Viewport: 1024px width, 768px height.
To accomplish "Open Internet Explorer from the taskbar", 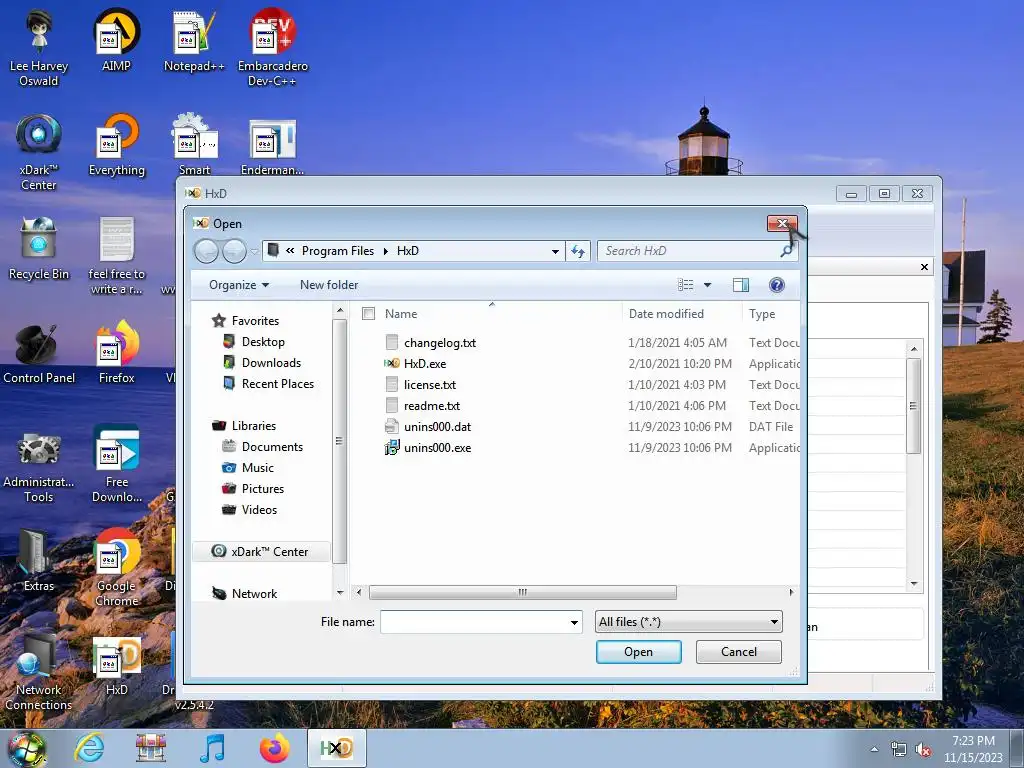I will click(x=89, y=748).
